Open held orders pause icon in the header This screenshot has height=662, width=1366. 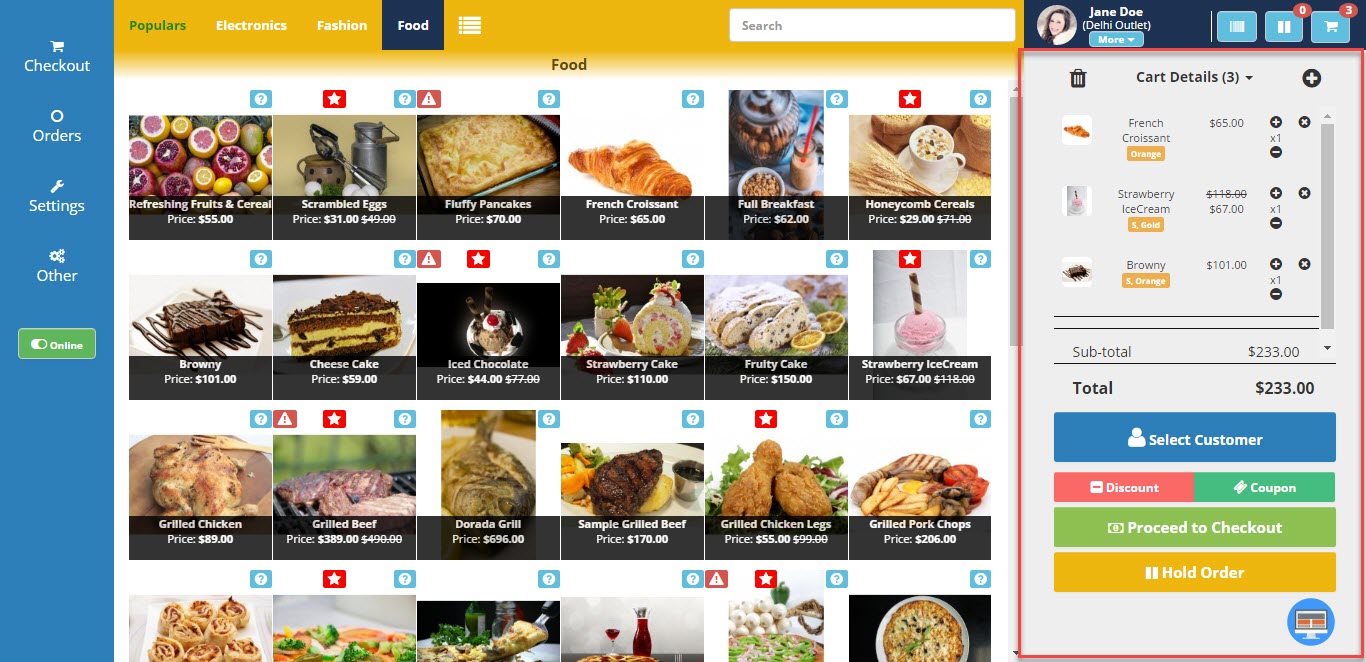(x=1284, y=26)
